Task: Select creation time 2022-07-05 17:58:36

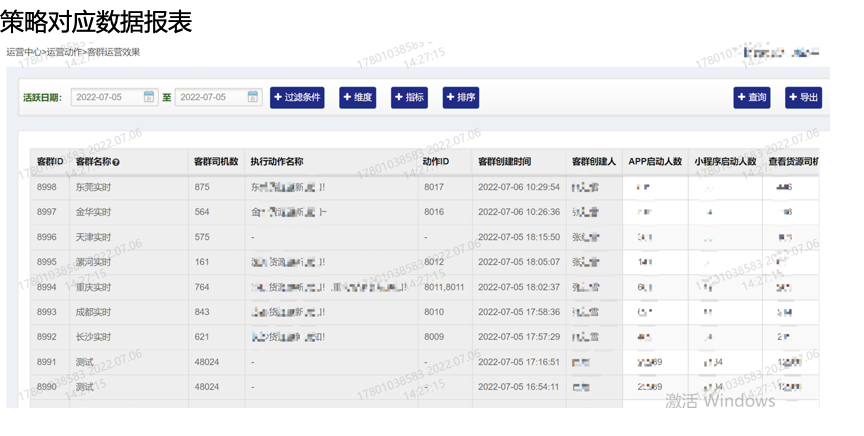Action: click(x=519, y=312)
